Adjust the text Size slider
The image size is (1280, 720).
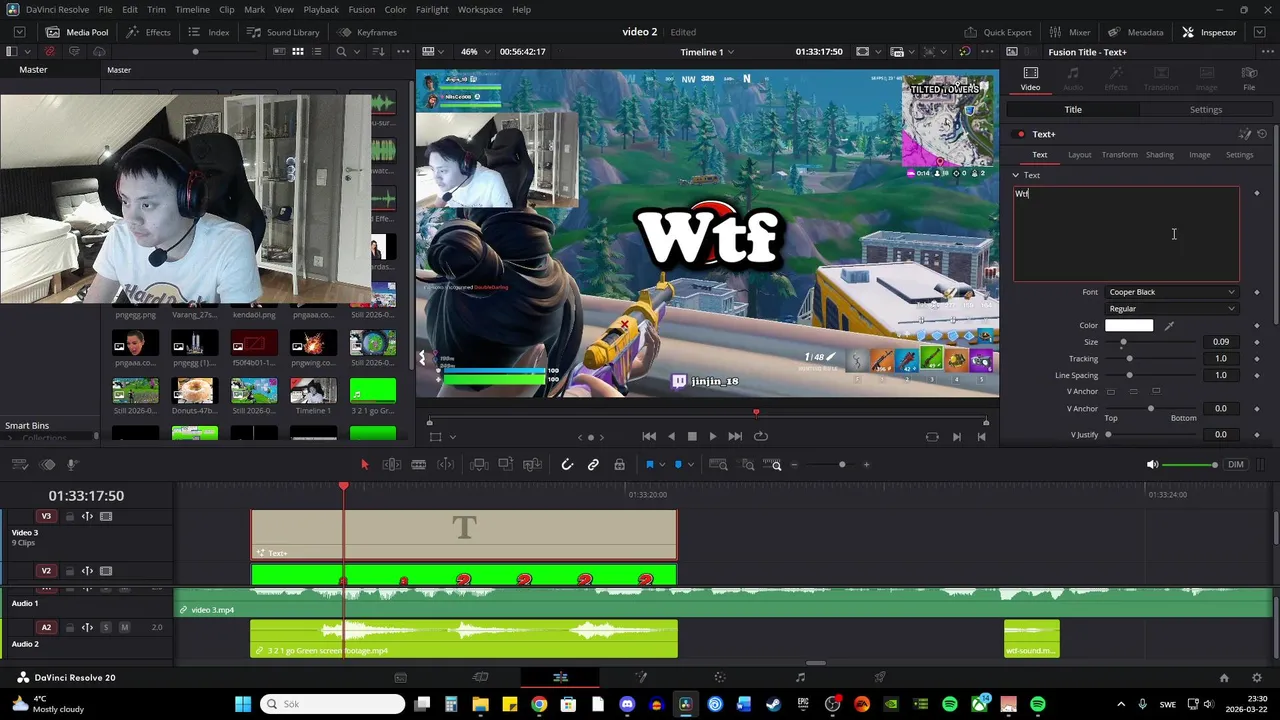pos(1148,342)
